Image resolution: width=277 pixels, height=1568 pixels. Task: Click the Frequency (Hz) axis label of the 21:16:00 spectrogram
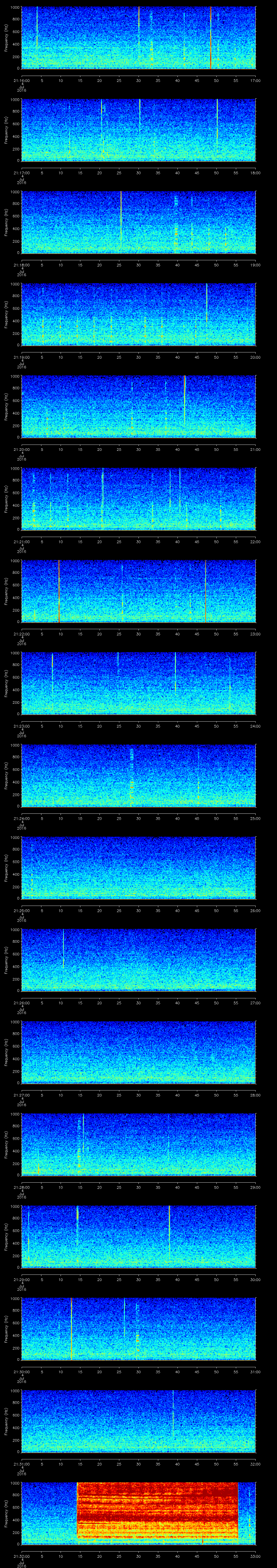(7, 38)
